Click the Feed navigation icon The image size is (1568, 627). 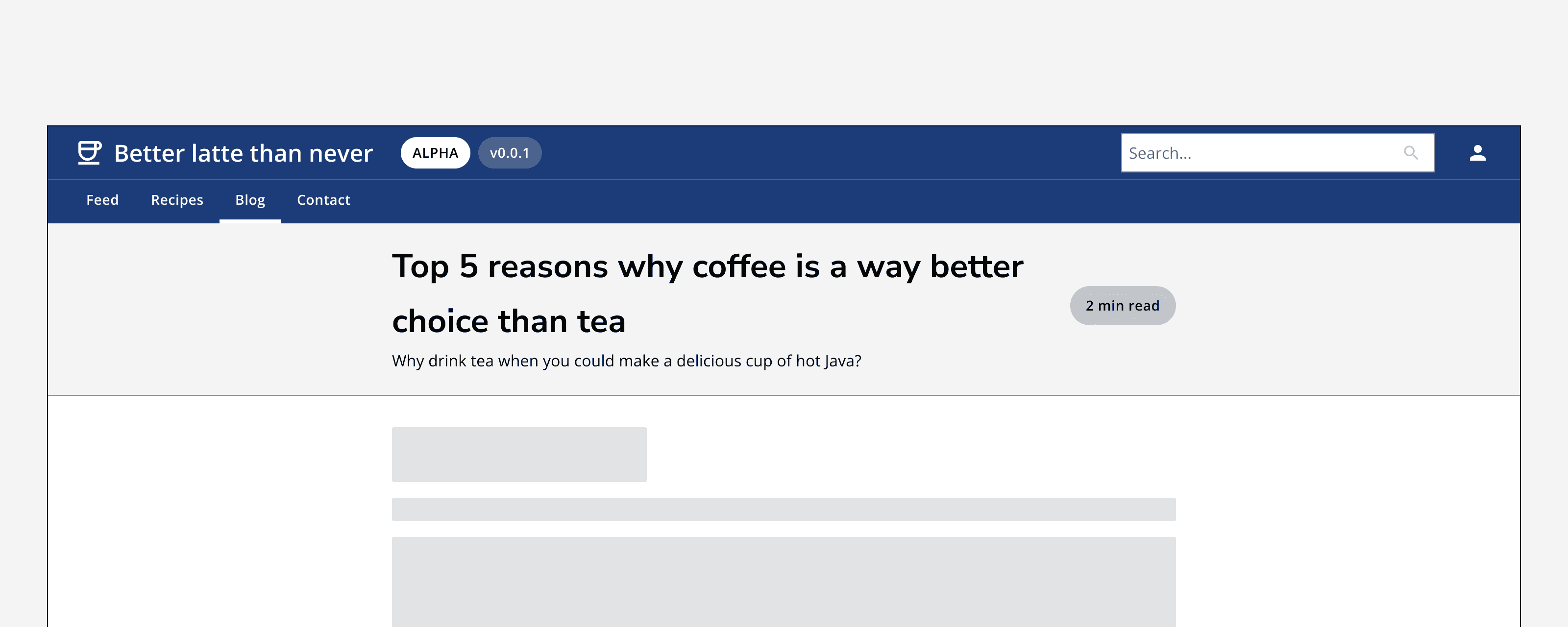tap(102, 199)
